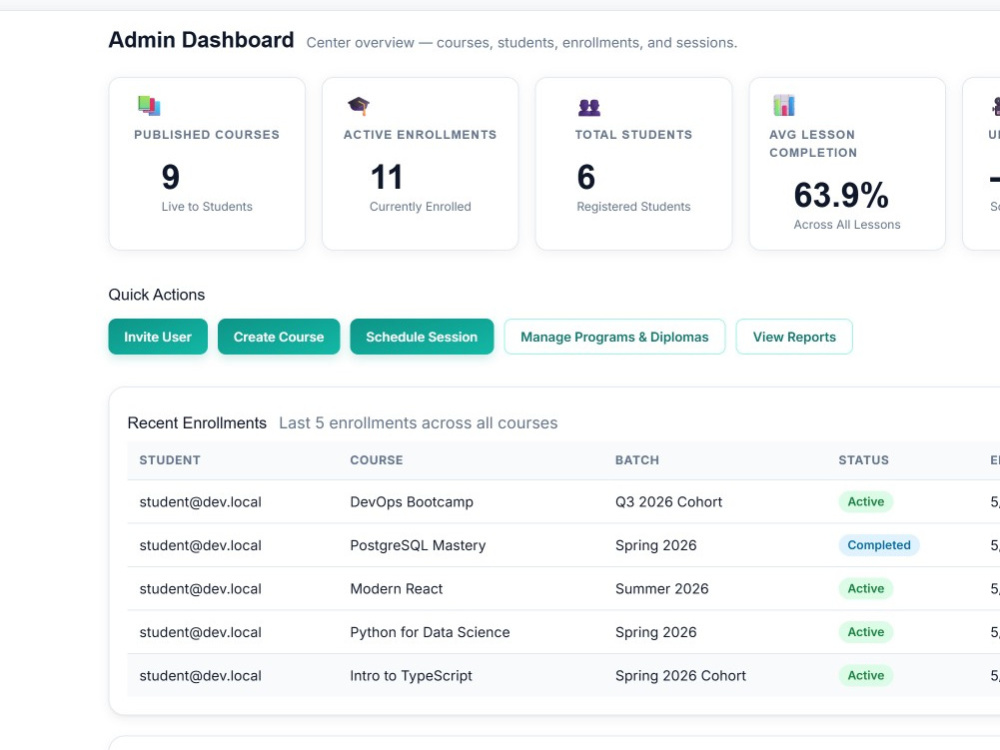Click Spring 2026 in Python row
1000x750 pixels.
click(x=656, y=632)
